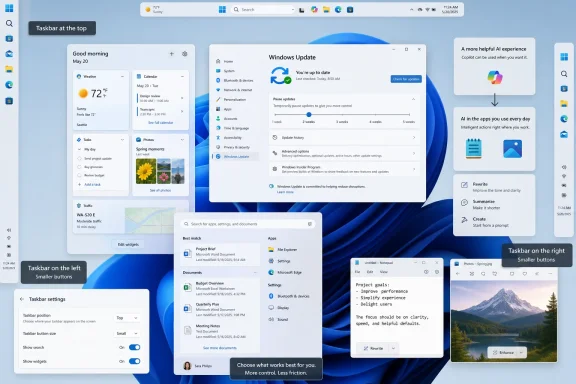Open Notepad's File menu

pos(357,272)
